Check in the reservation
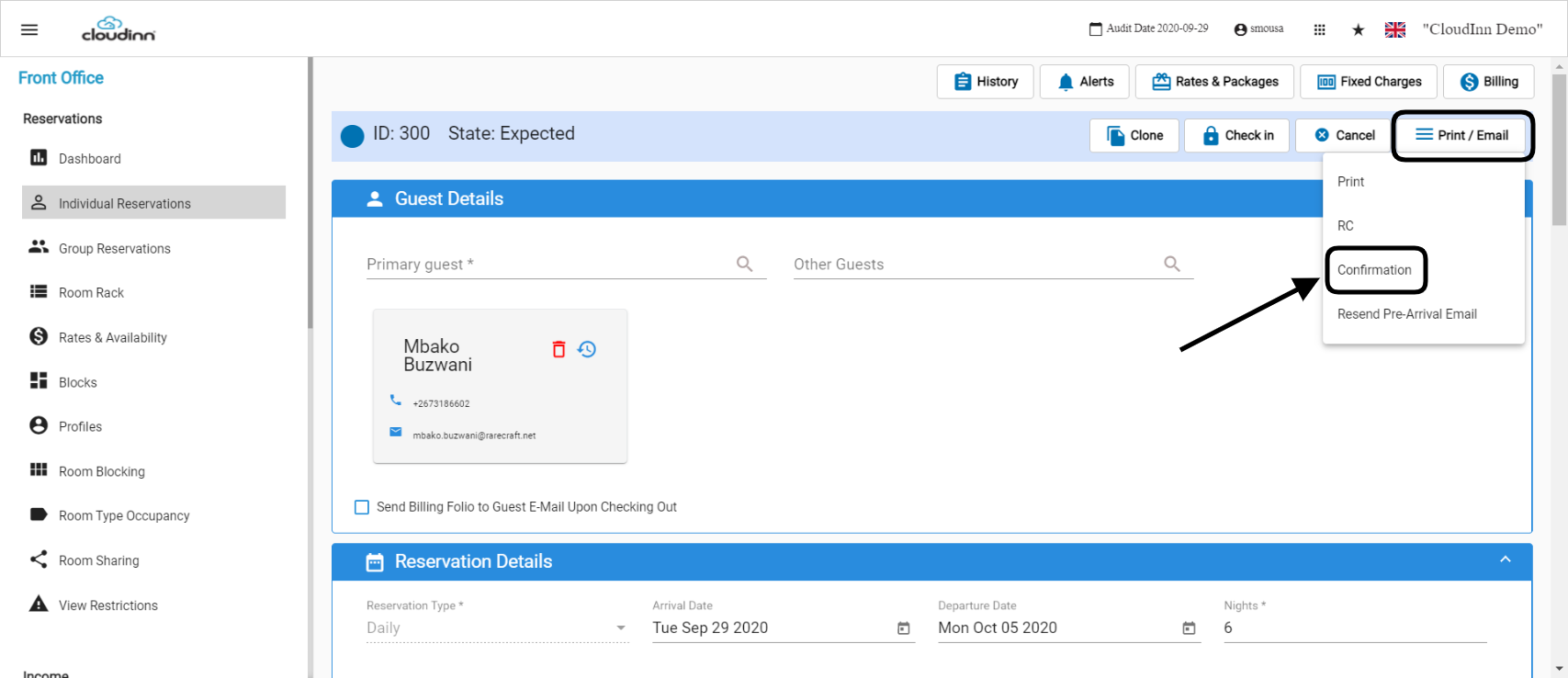 coord(1237,135)
